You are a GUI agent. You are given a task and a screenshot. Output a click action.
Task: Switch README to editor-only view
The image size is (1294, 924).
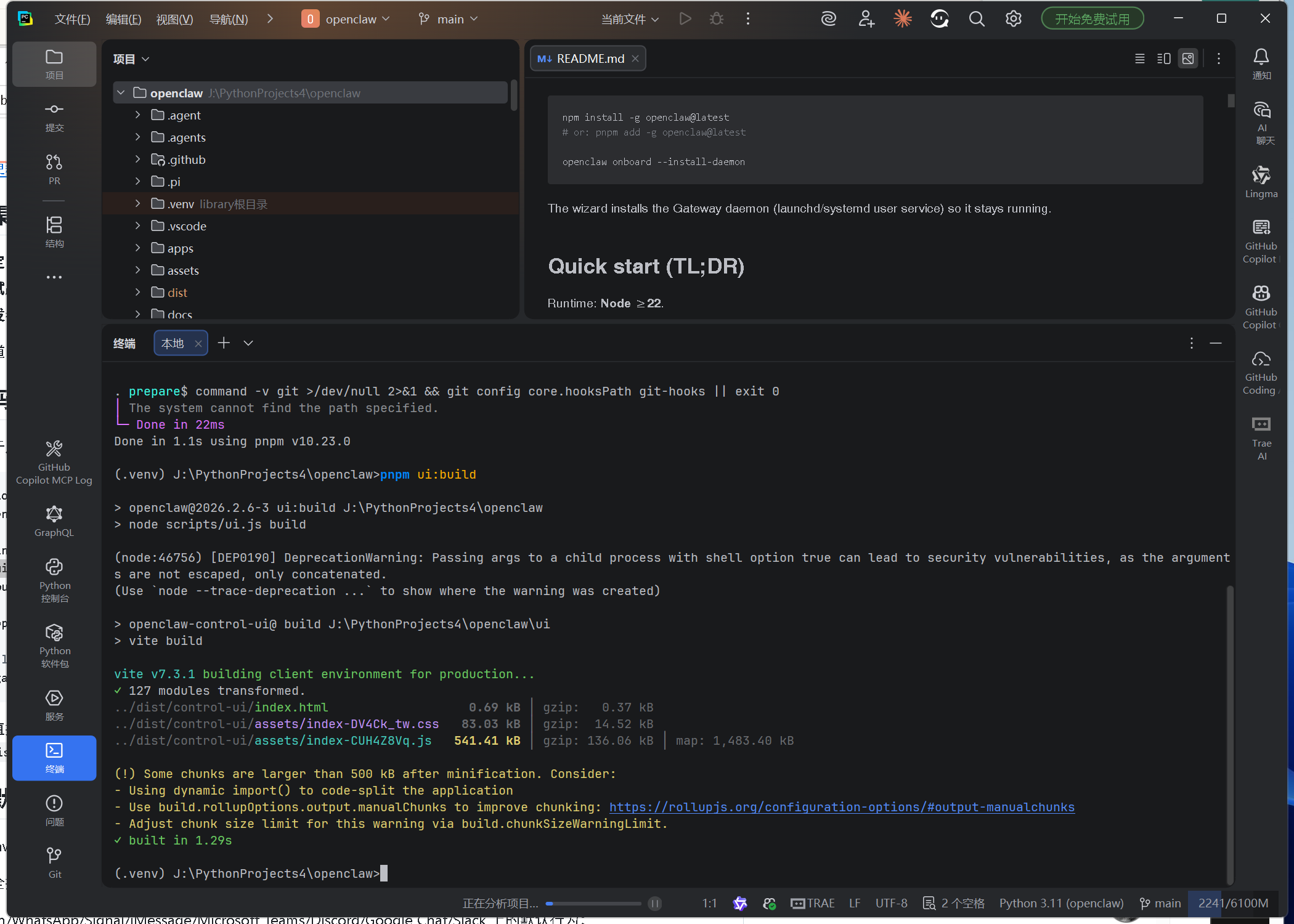[x=1140, y=59]
